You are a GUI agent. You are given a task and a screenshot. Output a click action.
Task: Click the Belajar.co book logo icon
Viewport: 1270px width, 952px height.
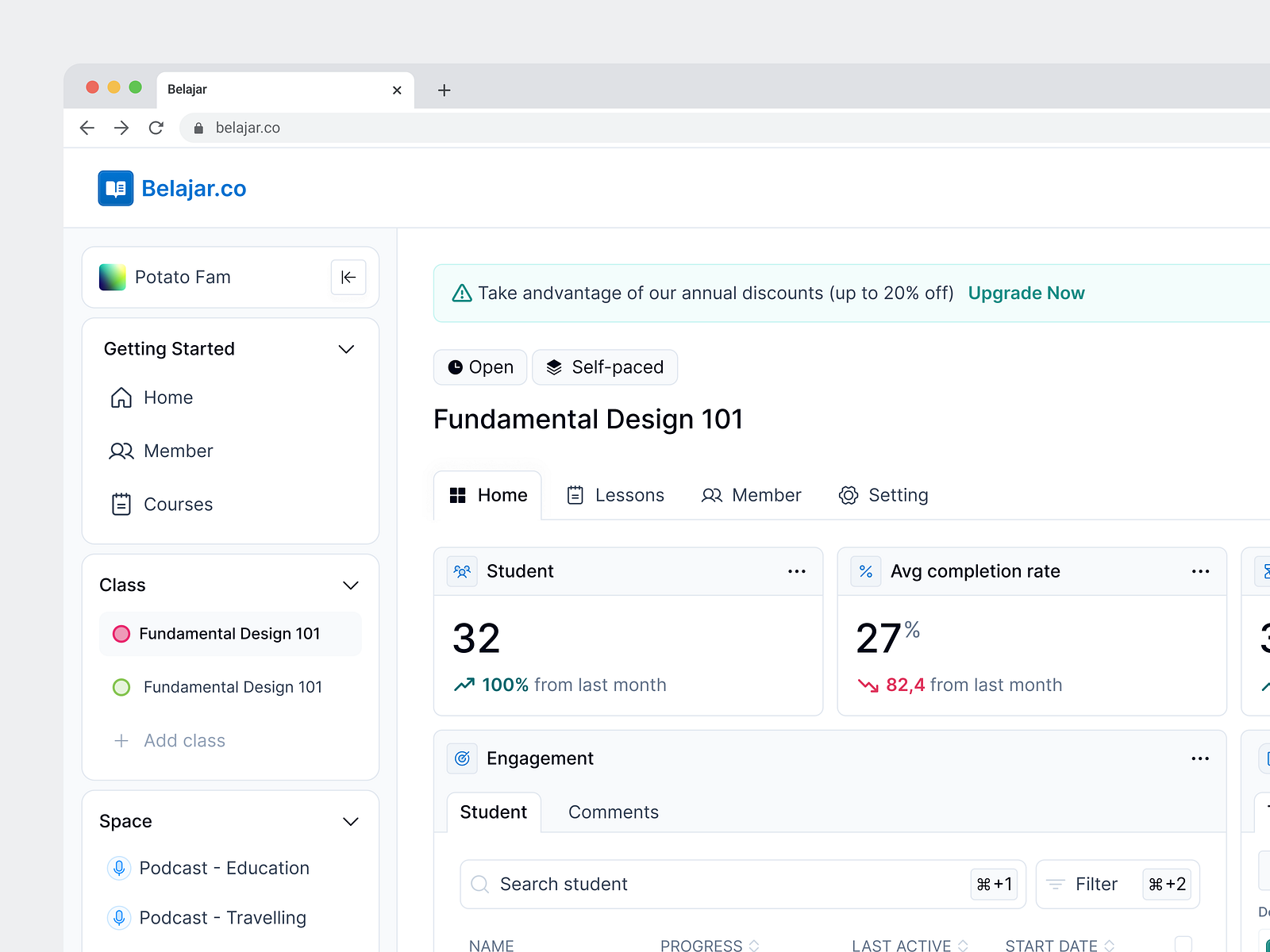pos(115,188)
